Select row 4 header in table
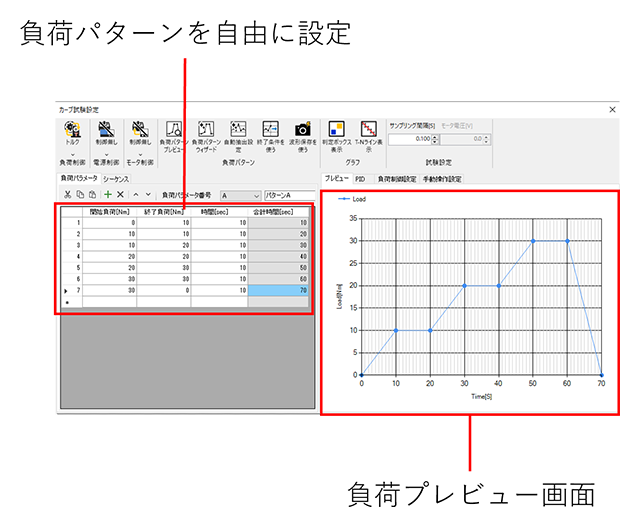This screenshot has height=527, width=640. [72, 256]
